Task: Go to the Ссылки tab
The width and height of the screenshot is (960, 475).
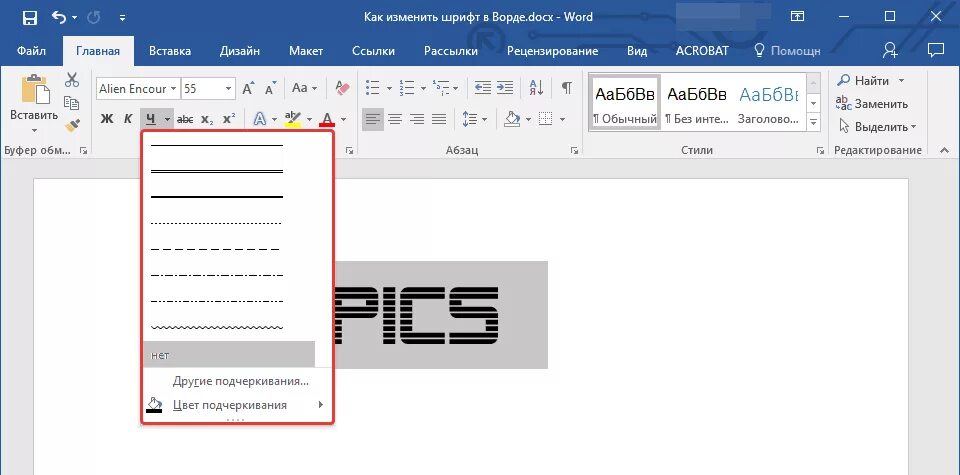Action: coord(373,51)
